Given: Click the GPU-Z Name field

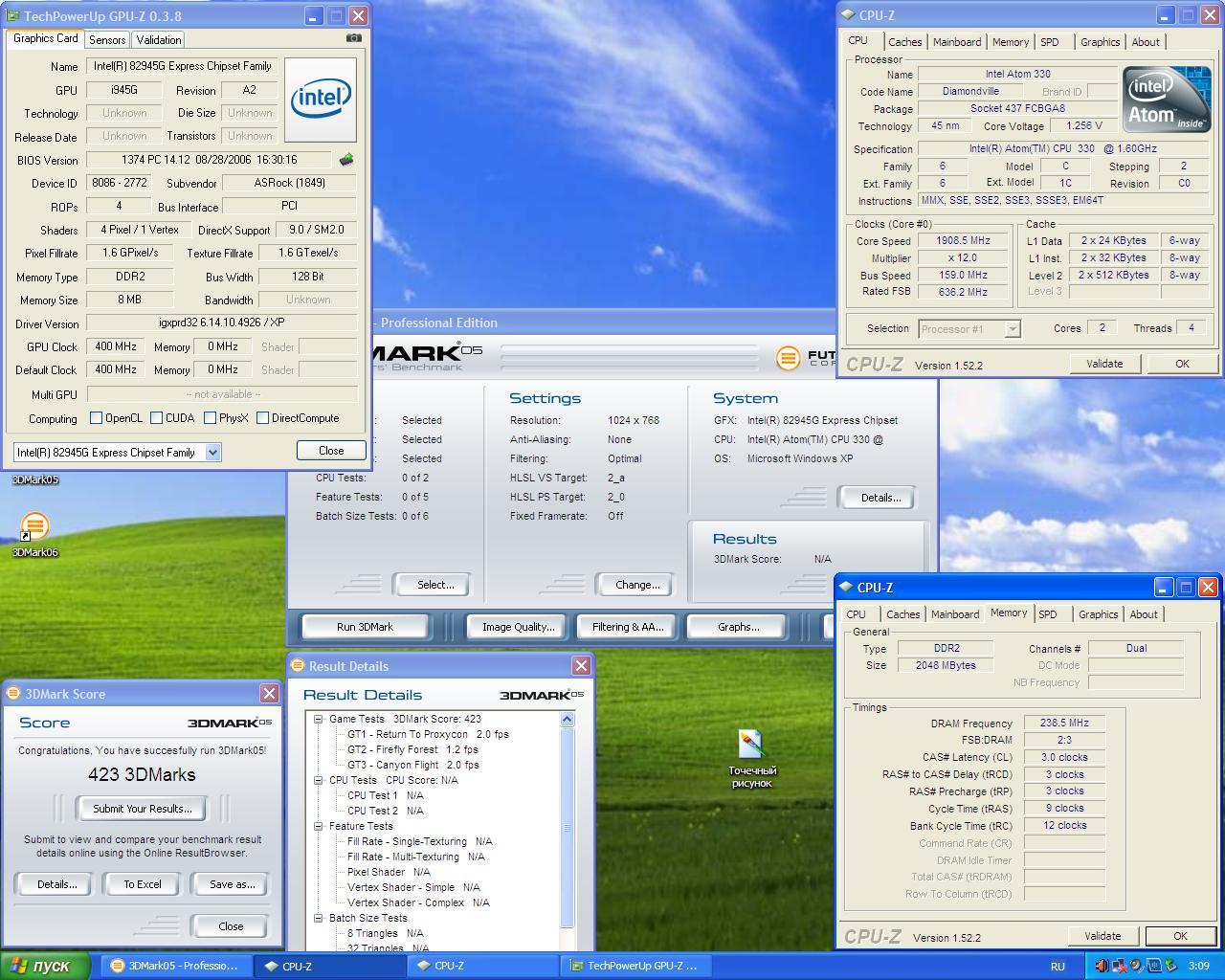Looking at the screenshot, I should [182, 66].
